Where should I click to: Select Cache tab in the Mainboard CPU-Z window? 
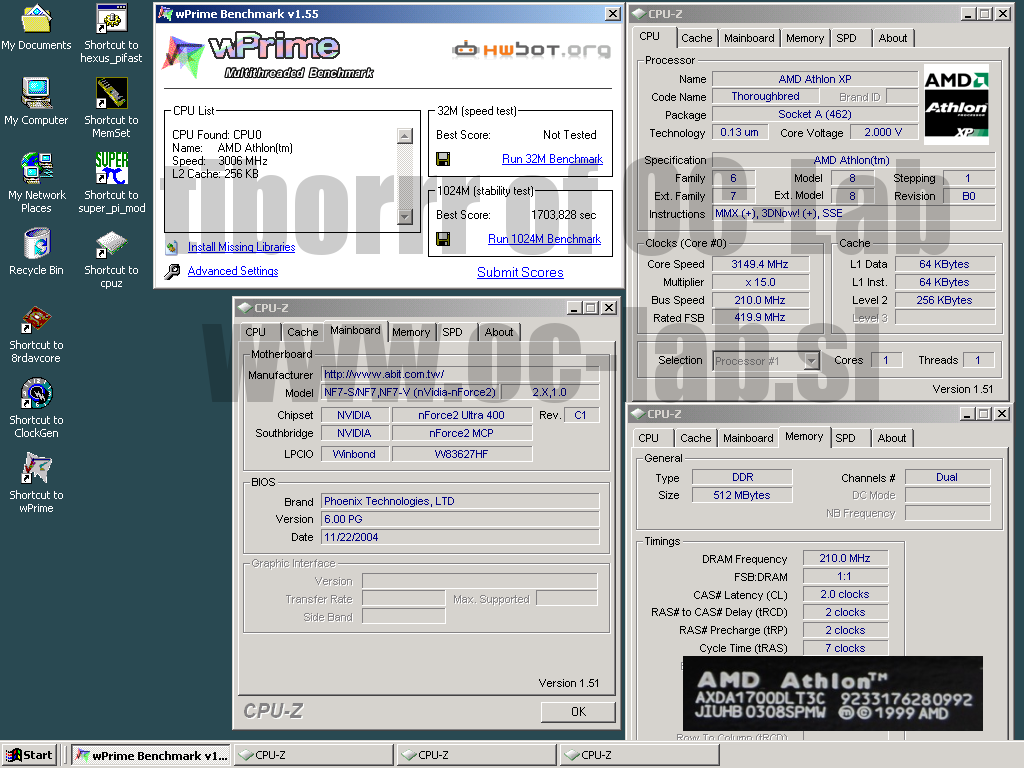point(302,332)
